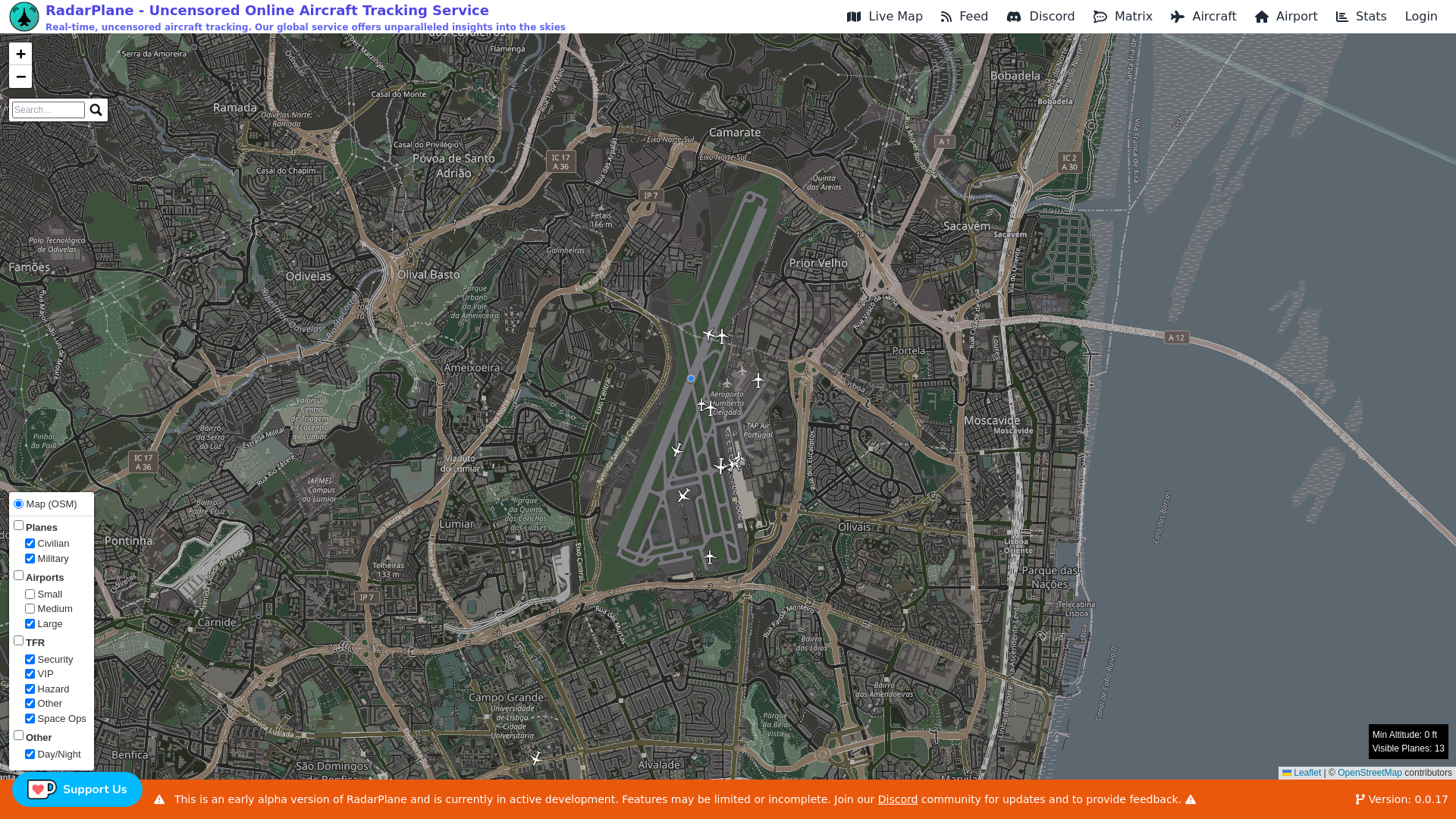Screen dimensions: 1456x819
Task: Open the Live Map menu item
Action: click(x=884, y=17)
